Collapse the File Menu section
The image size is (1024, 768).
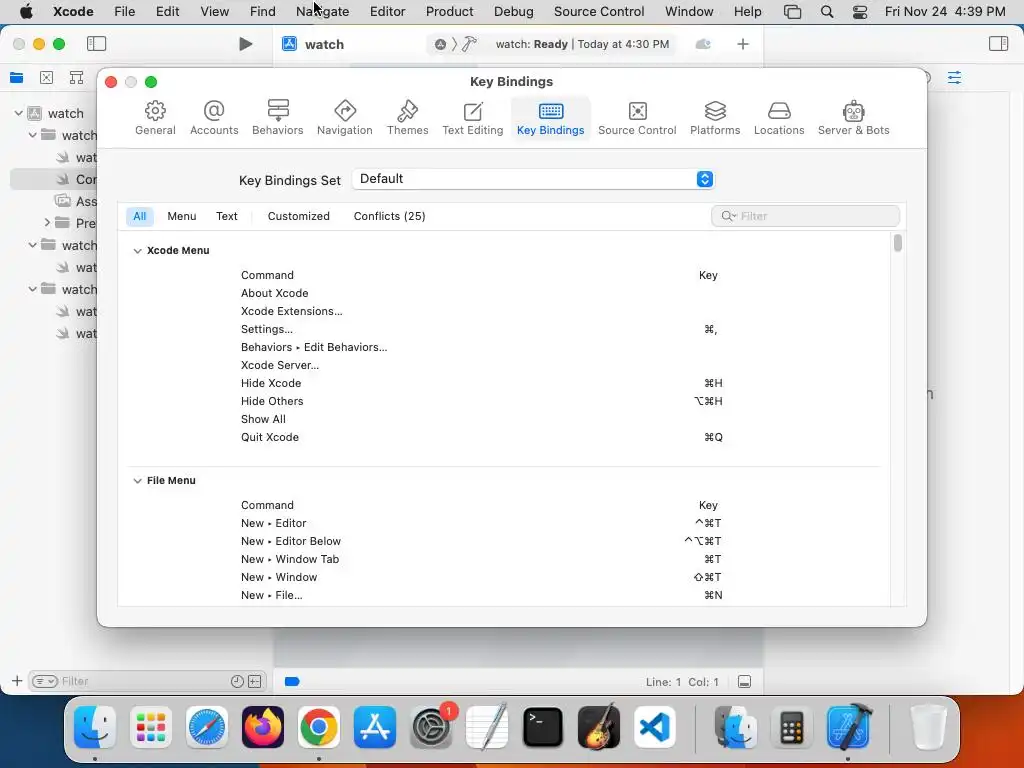[137, 481]
